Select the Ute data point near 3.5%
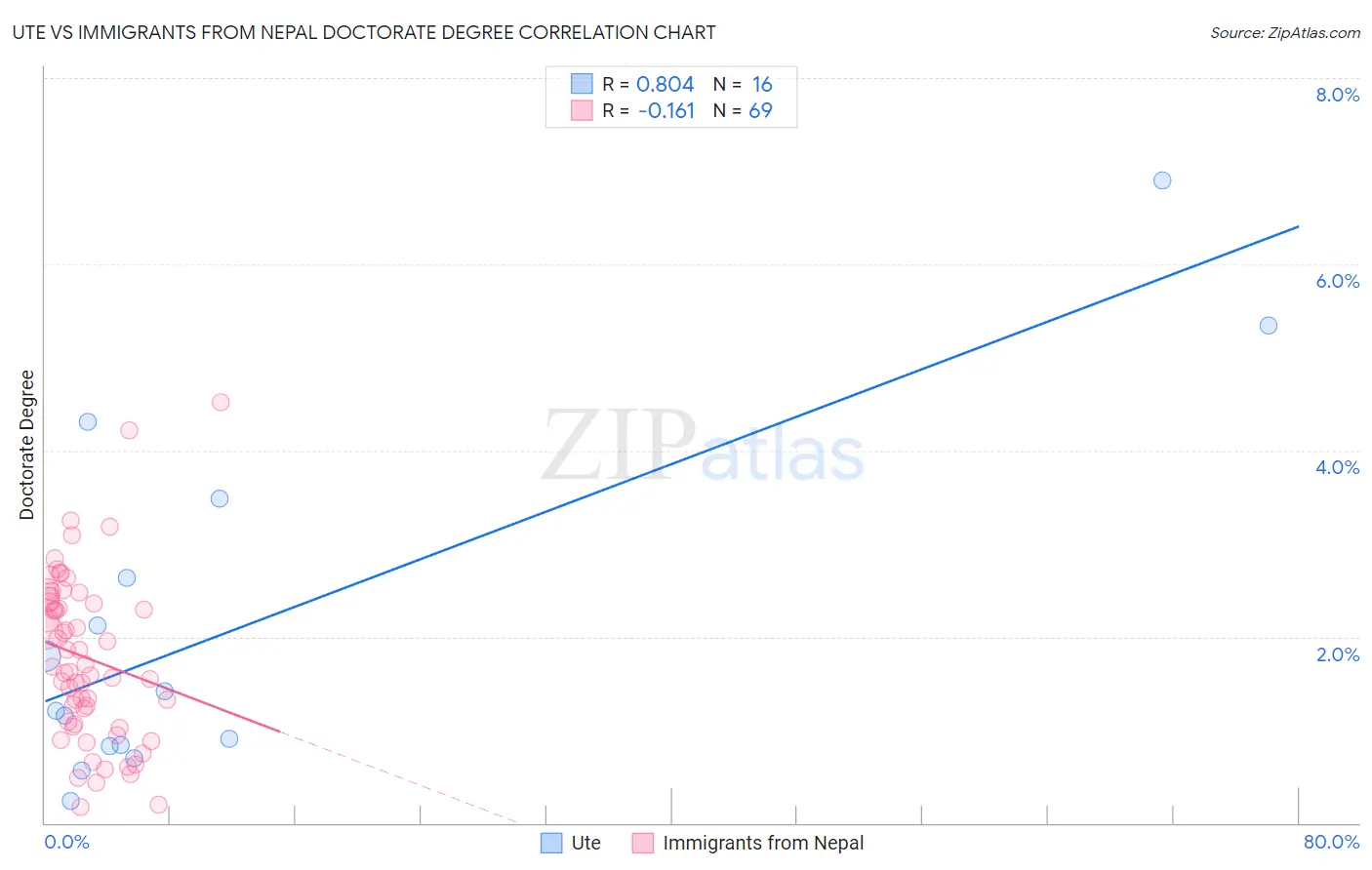1372x870 pixels. tap(220, 498)
